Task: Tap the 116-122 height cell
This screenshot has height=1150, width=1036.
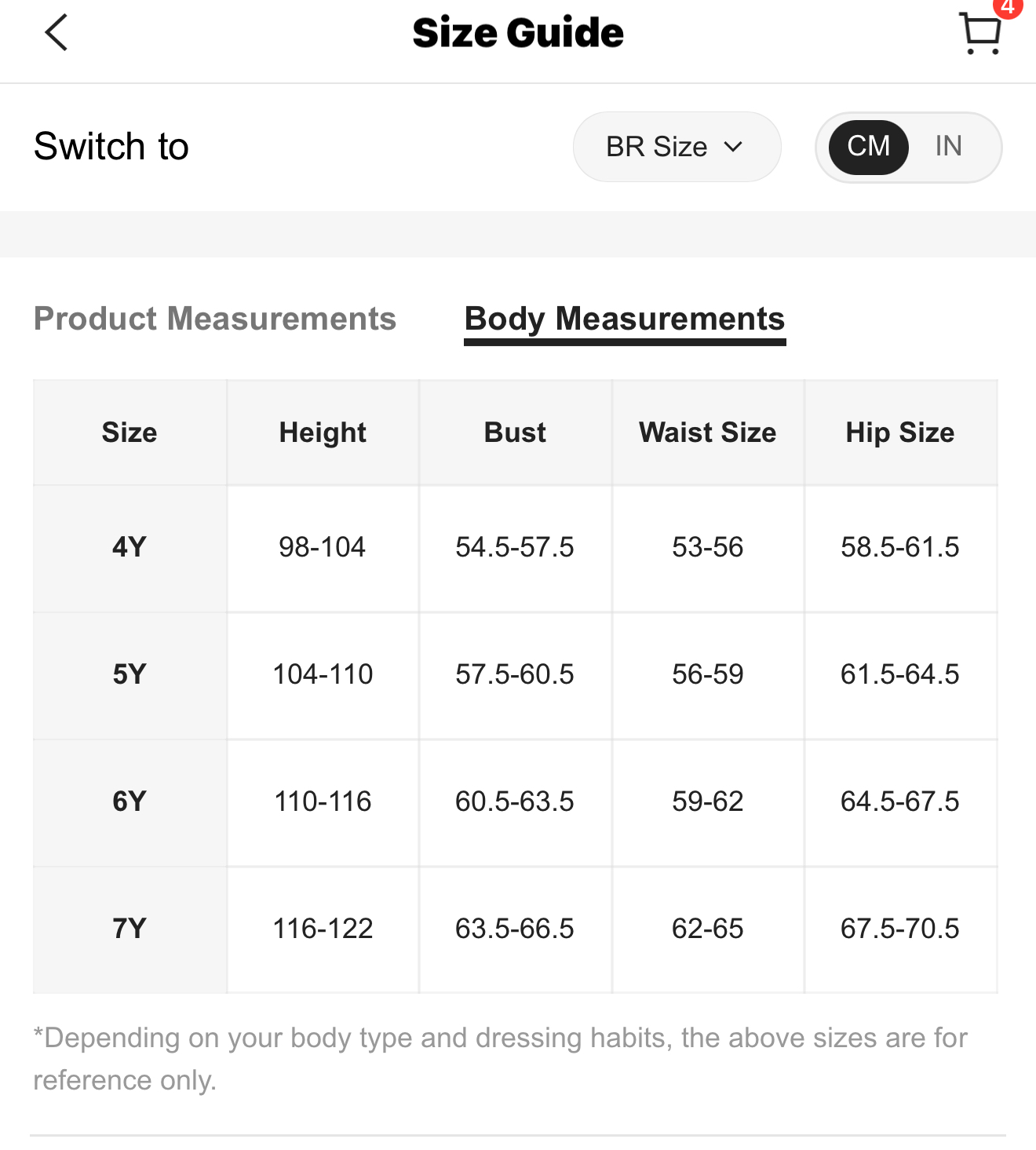Action: click(x=323, y=929)
